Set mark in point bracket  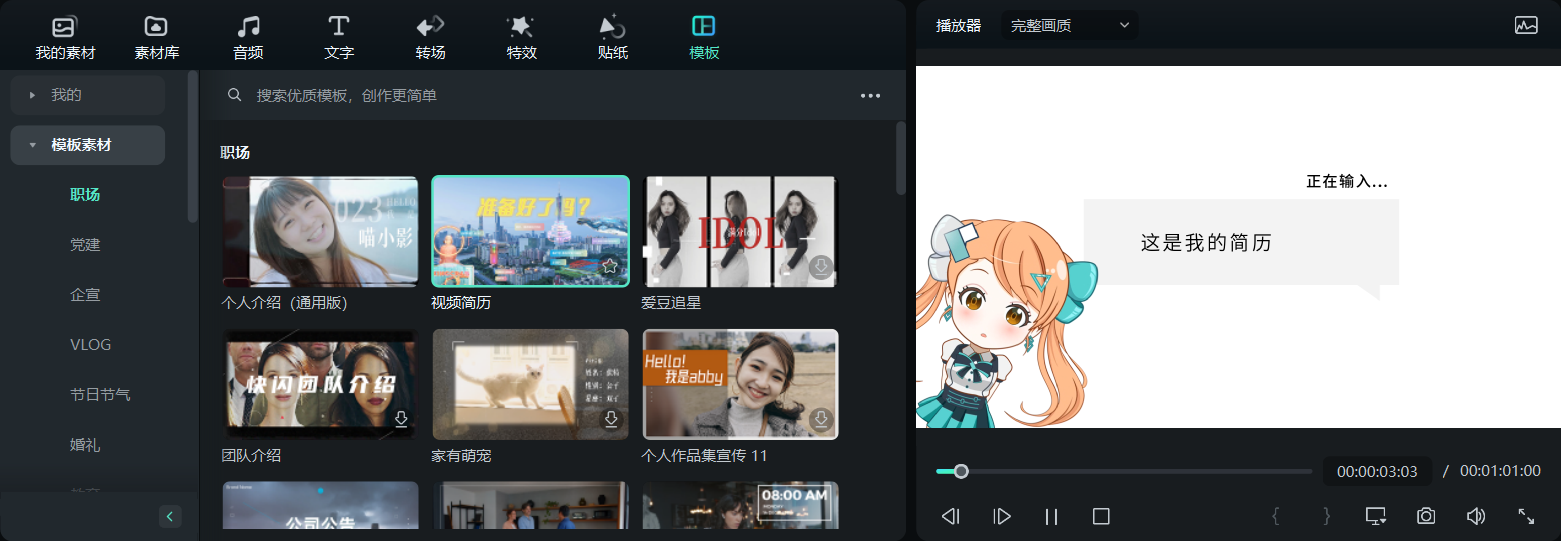pos(1275,516)
